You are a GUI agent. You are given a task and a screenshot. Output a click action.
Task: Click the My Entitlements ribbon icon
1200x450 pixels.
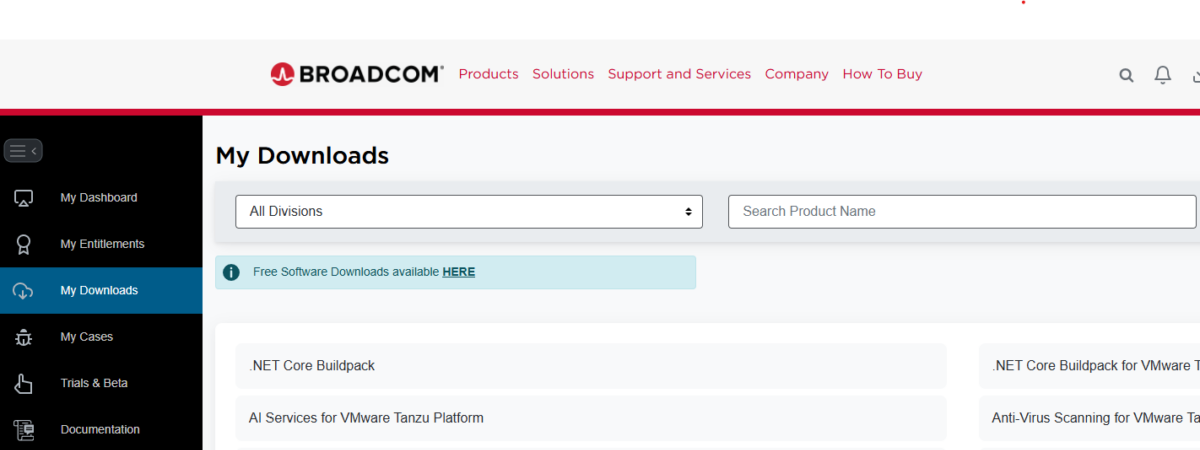(x=24, y=244)
